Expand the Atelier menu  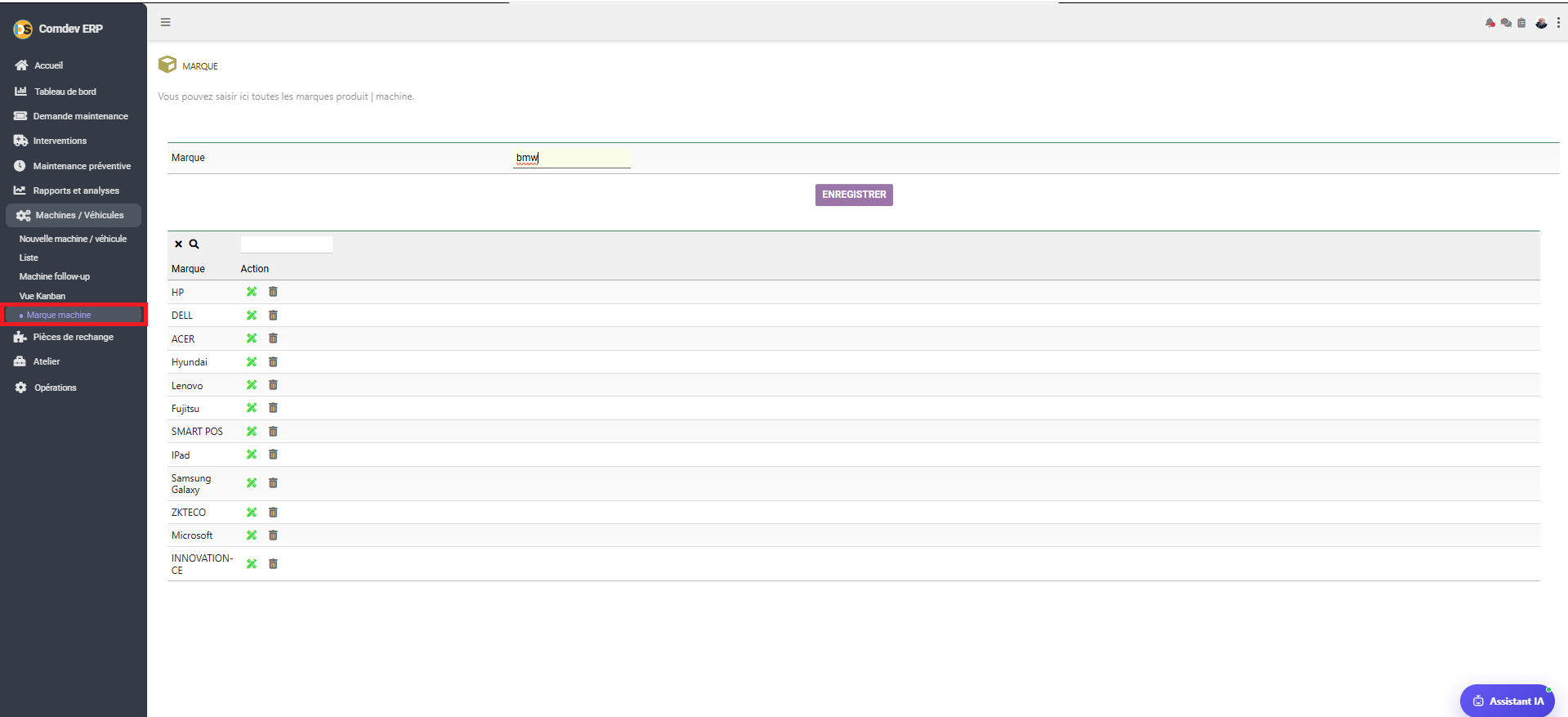(x=47, y=361)
